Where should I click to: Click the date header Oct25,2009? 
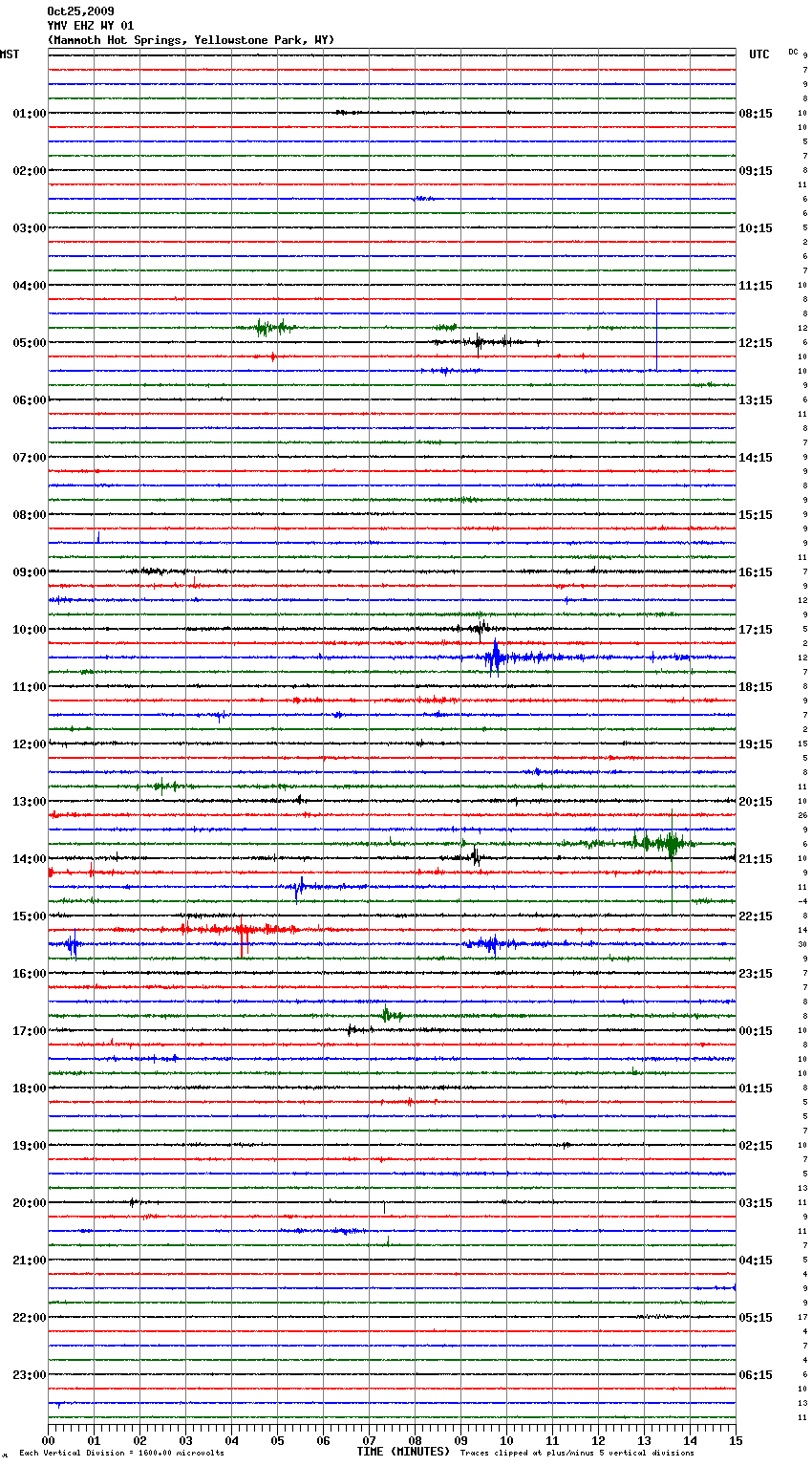click(80, 11)
